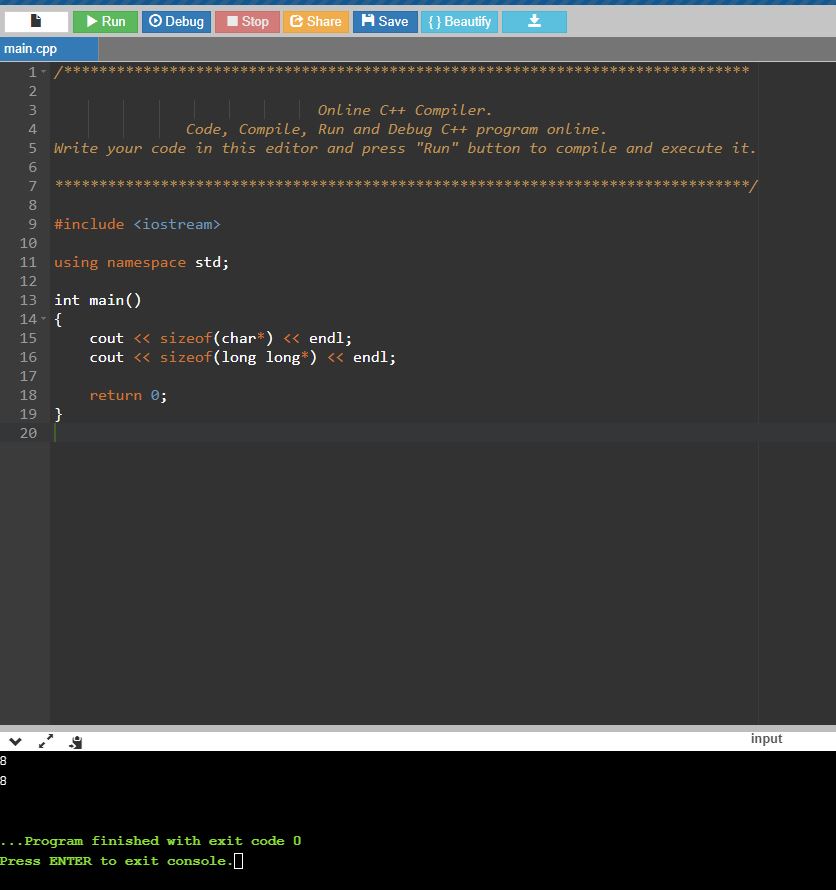
Task: Place cursor on empty line 20
Action: pyautogui.click(x=300, y=433)
